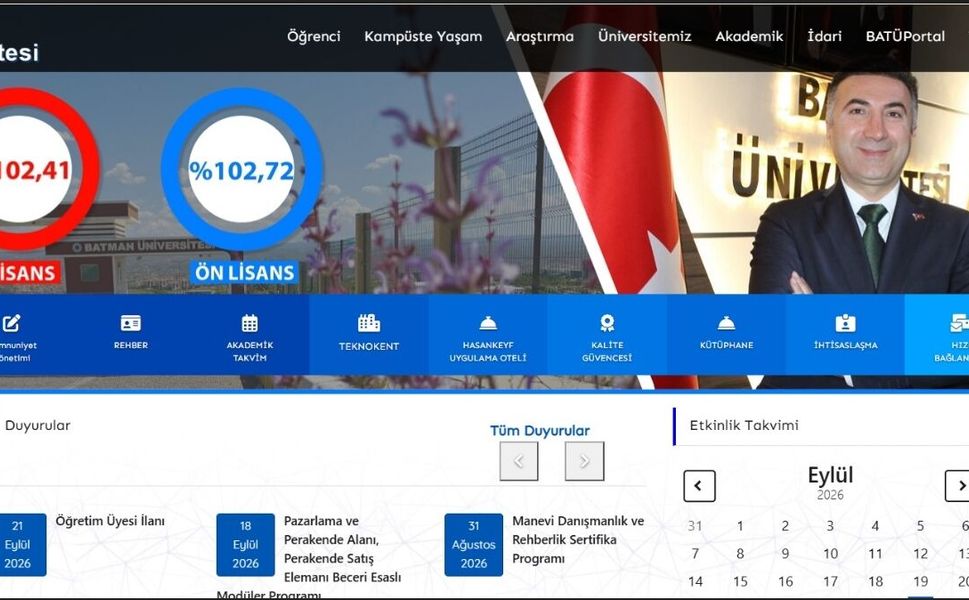Go to previous announcements with left arrow
969x600 pixels.
click(x=519, y=461)
